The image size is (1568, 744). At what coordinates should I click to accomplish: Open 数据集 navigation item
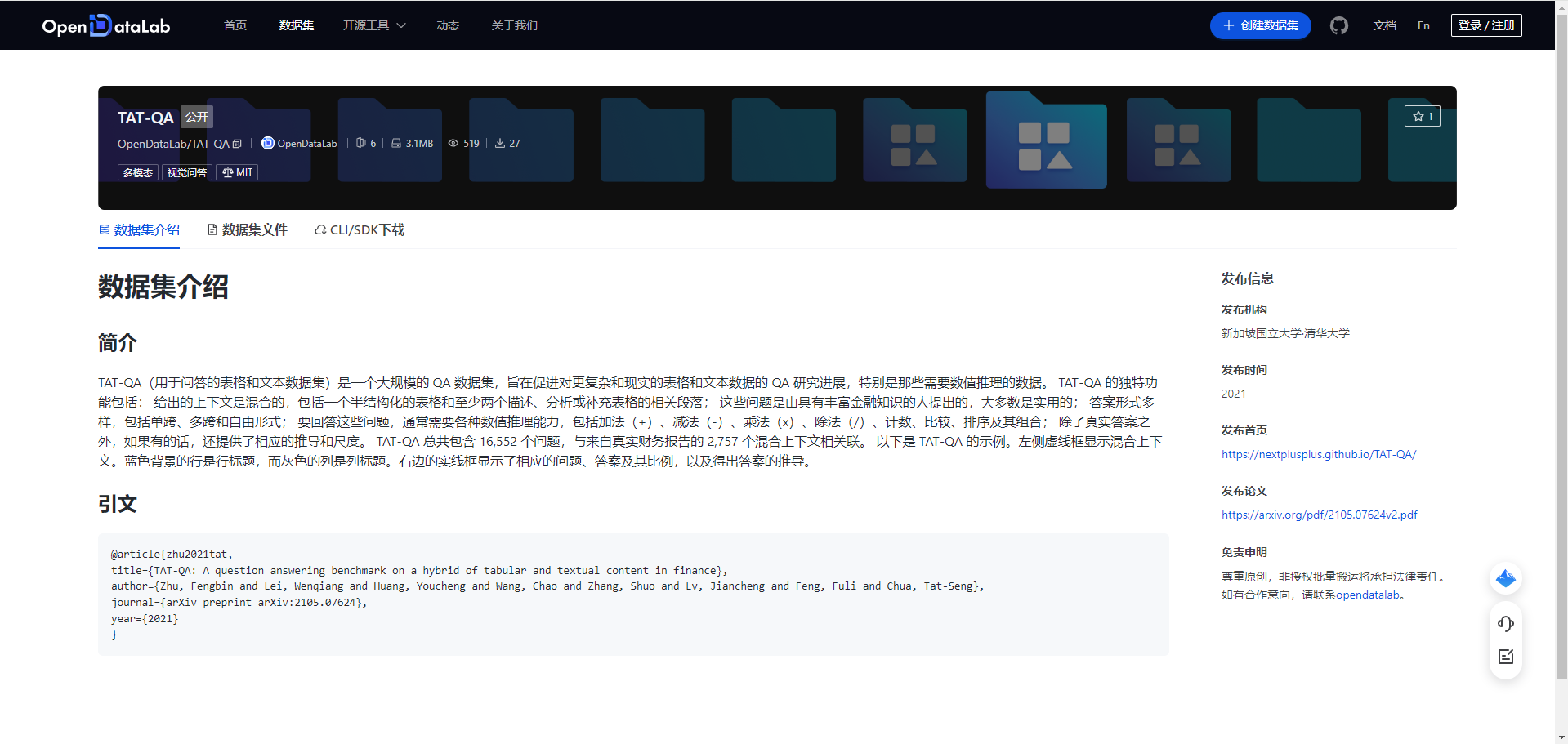point(296,25)
